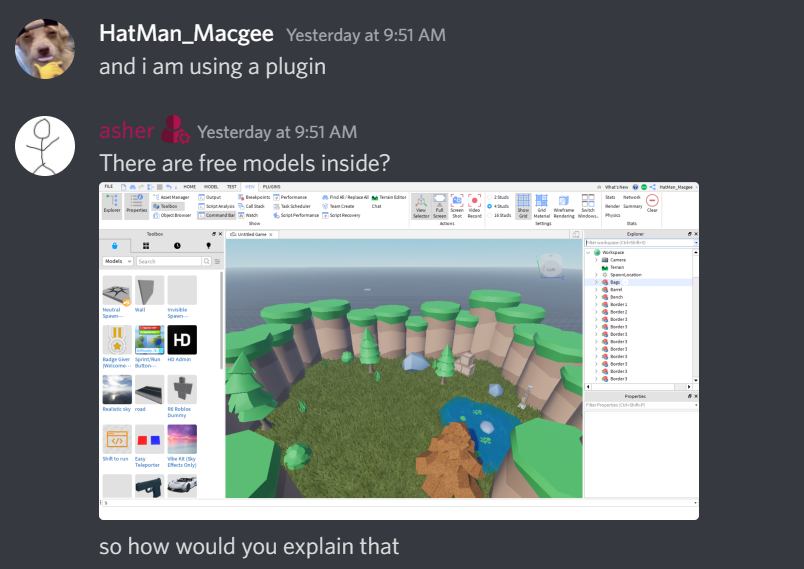Open the Task Scheduler
Screen dimensions: 804x569
tap(292, 206)
